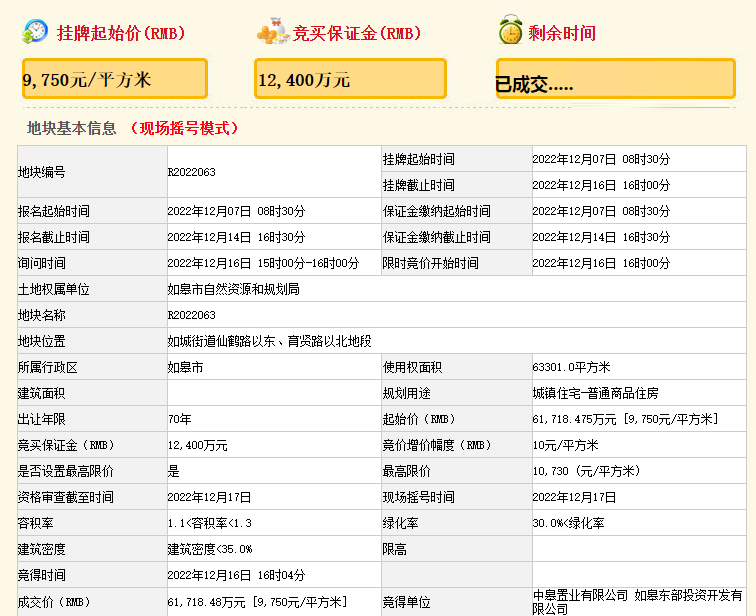Click the 建筑密度<35.0% value
The height and width of the screenshot is (616, 756).
point(209,549)
